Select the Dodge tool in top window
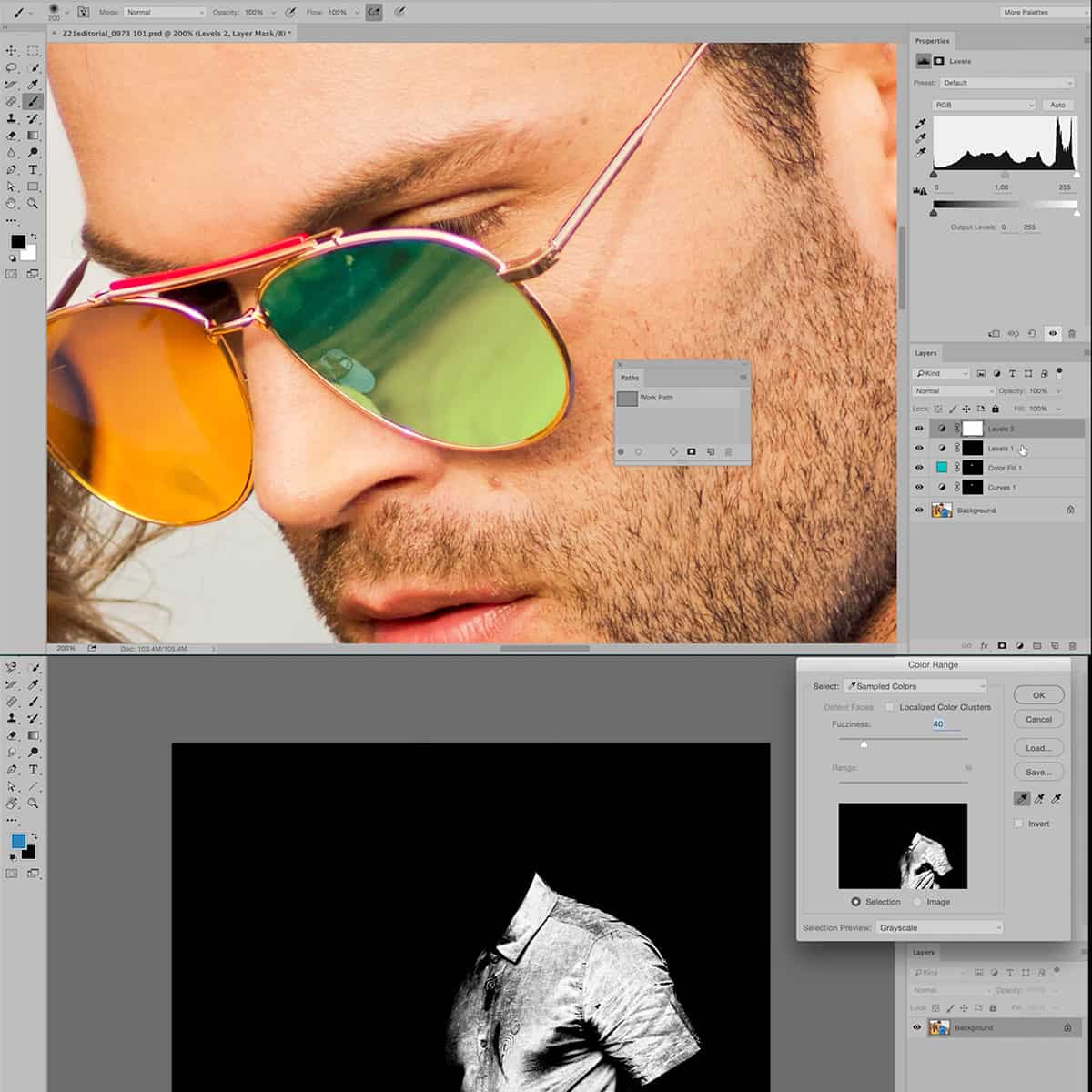This screenshot has height=1092, width=1092. [33, 152]
